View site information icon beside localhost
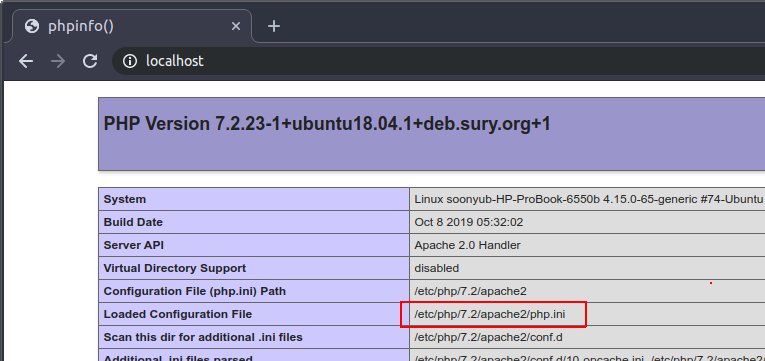Screen dimensions: 765x361 point(130,61)
